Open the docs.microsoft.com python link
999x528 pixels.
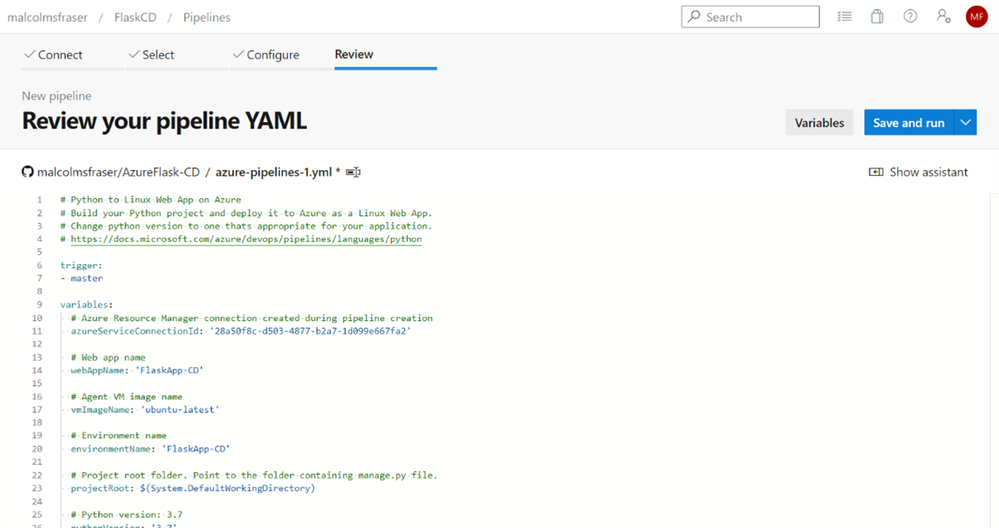[246, 239]
